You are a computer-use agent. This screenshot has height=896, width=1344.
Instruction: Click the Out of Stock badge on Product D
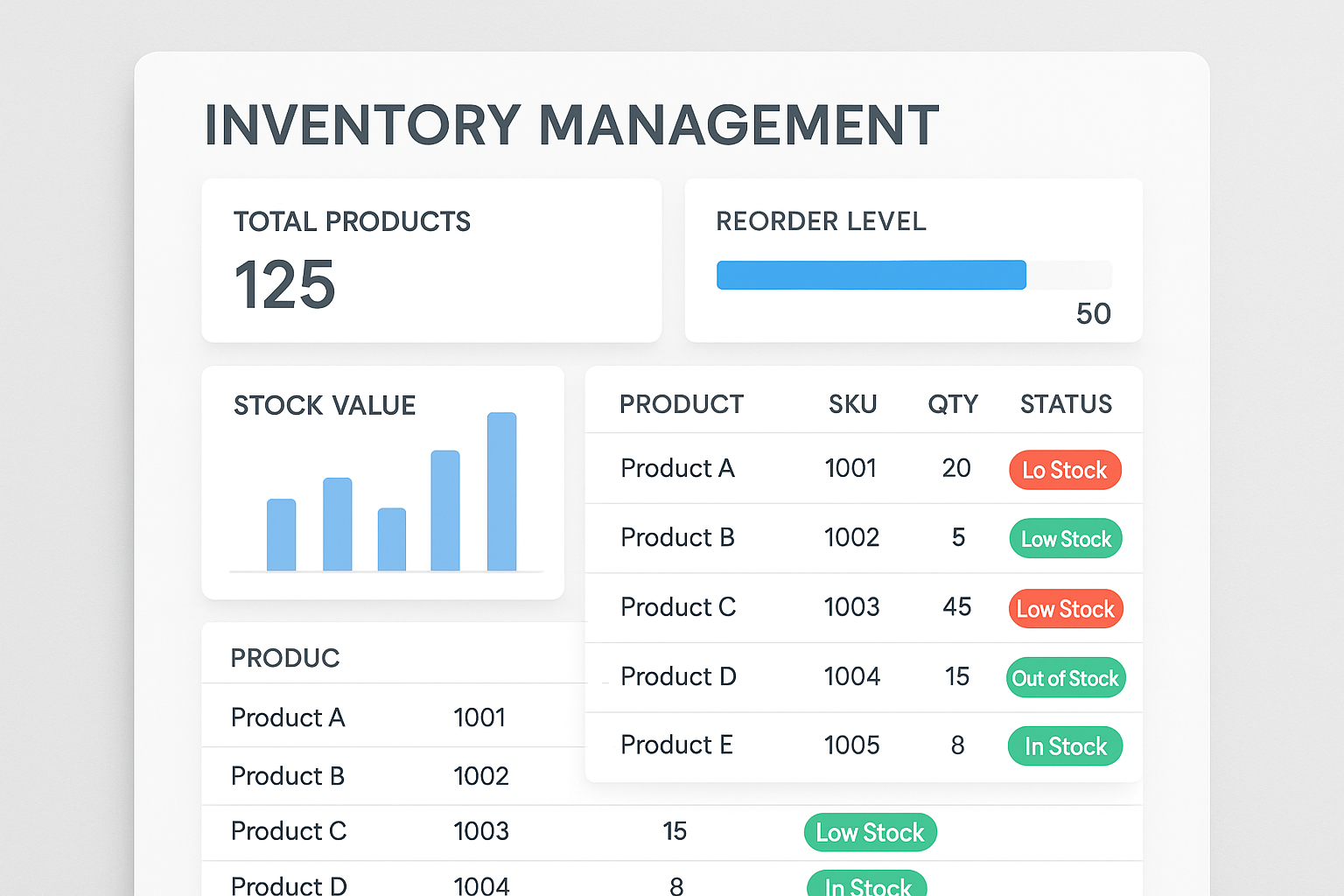click(1065, 677)
